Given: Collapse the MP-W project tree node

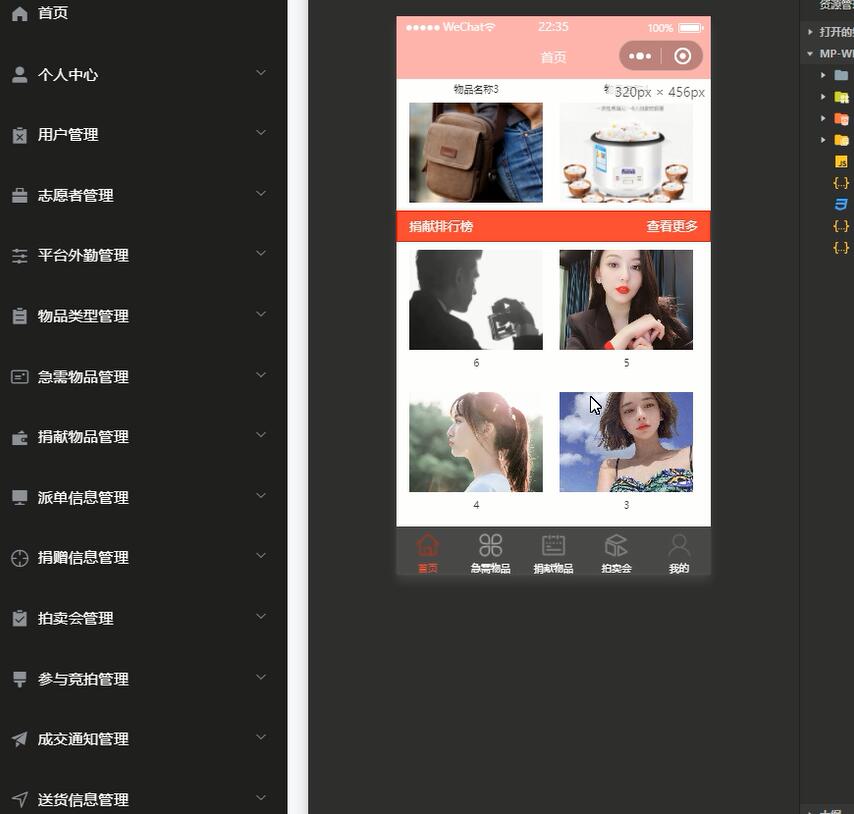Looking at the screenshot, I should click(810, 52).
